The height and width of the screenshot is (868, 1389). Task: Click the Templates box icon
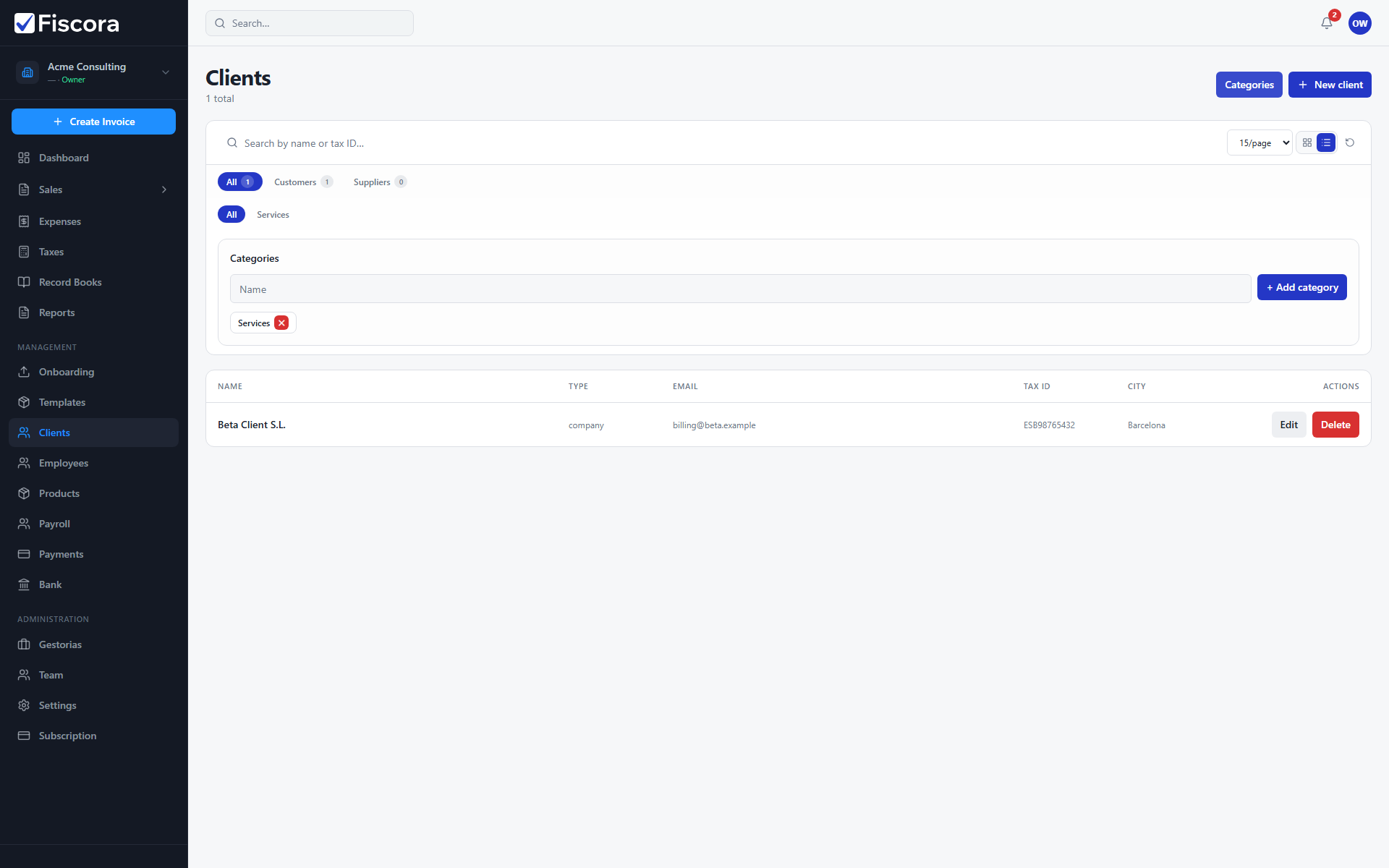(x=24, y=402)
